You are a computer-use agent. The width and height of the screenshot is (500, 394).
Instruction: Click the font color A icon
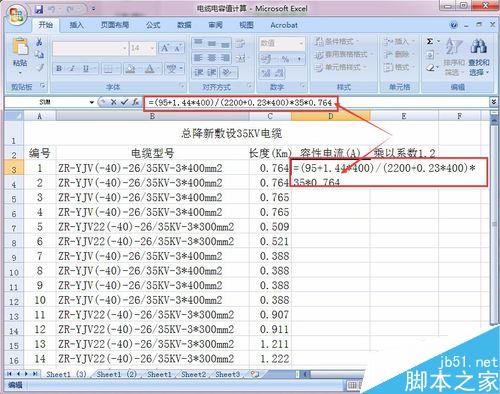tap(149, 69)
